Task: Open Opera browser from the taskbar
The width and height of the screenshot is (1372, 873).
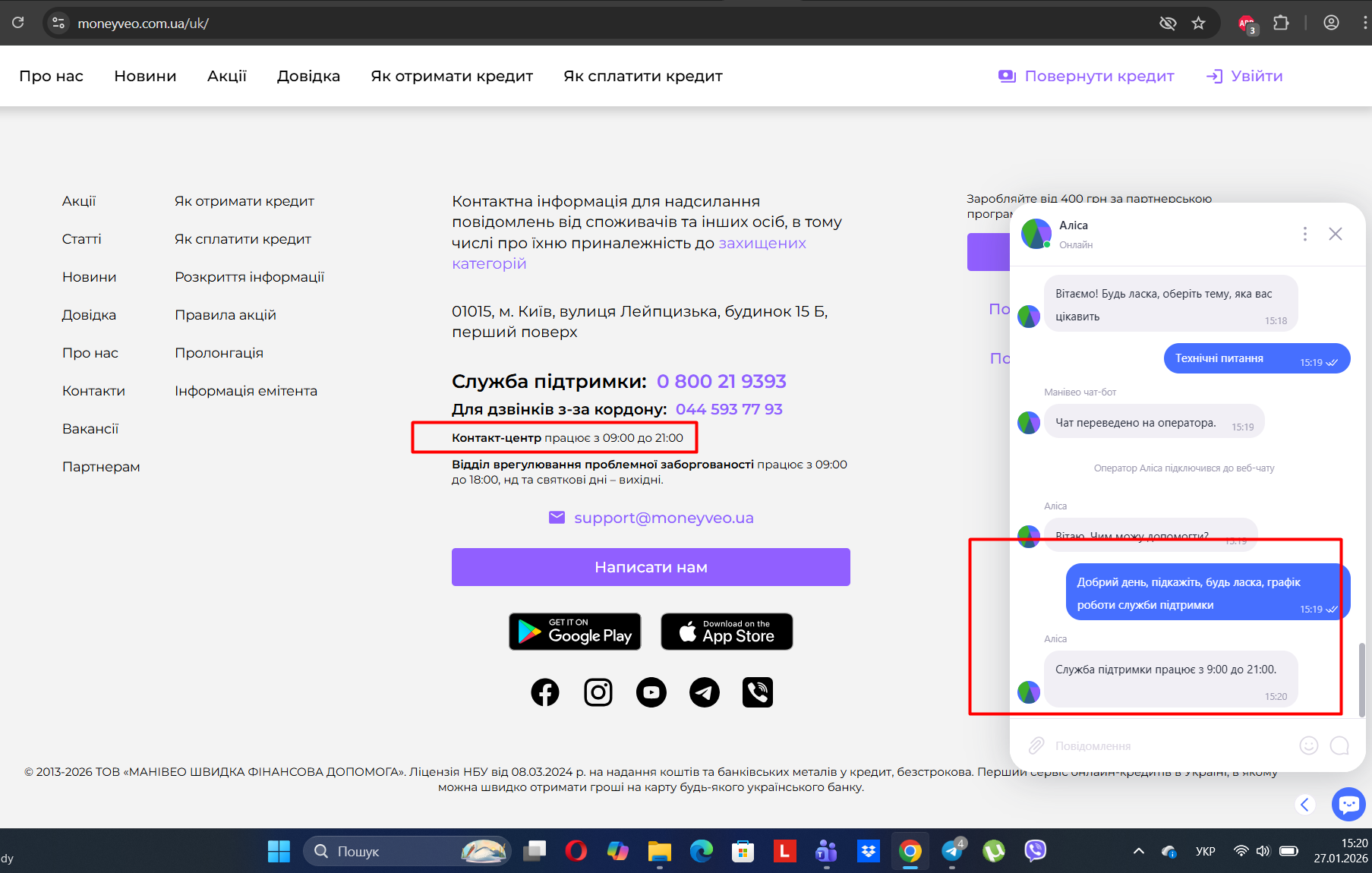Action: pos(576,851)
